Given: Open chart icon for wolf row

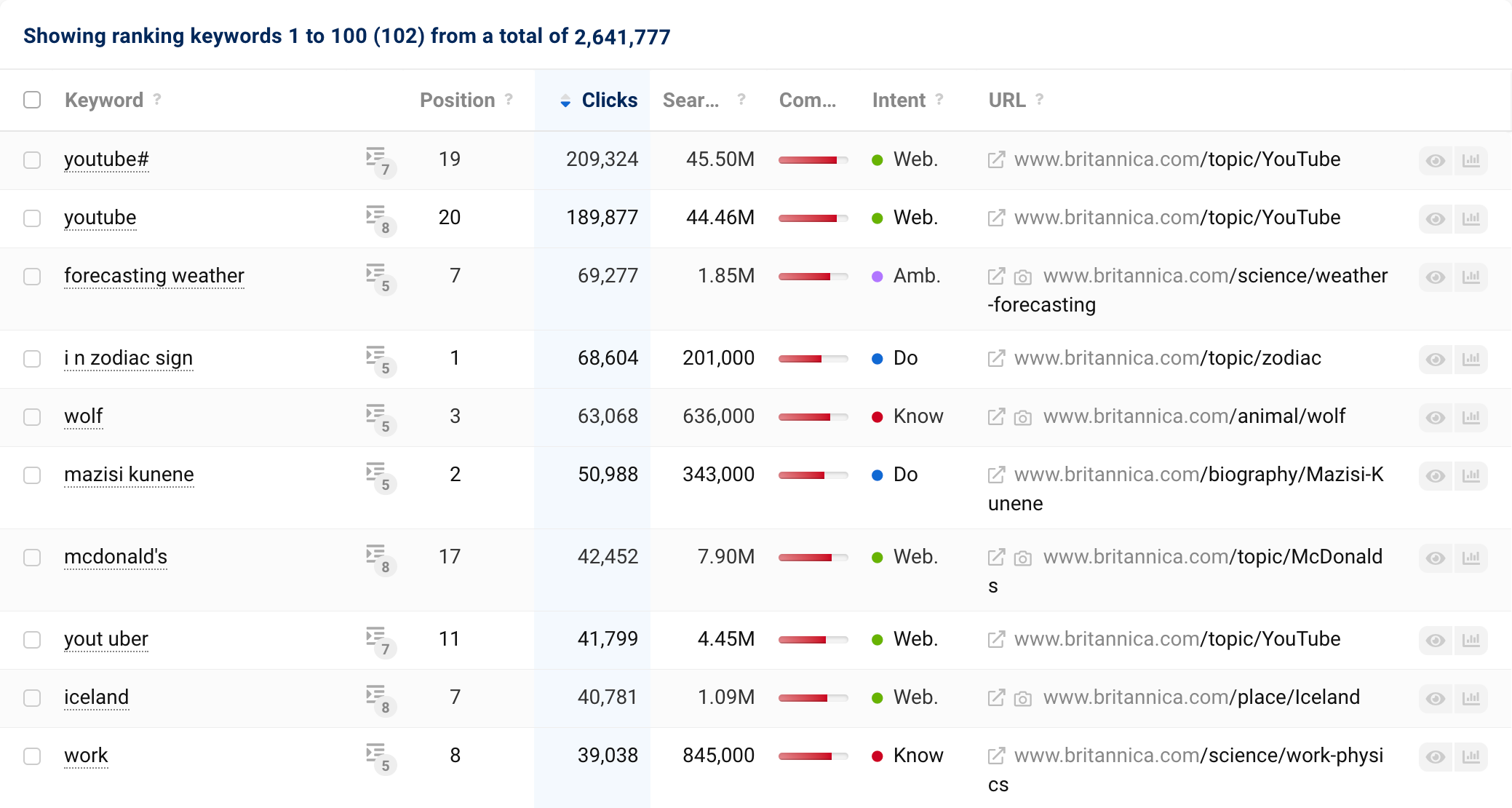Looking at the screenshot, I should [x=1471, y=417].
